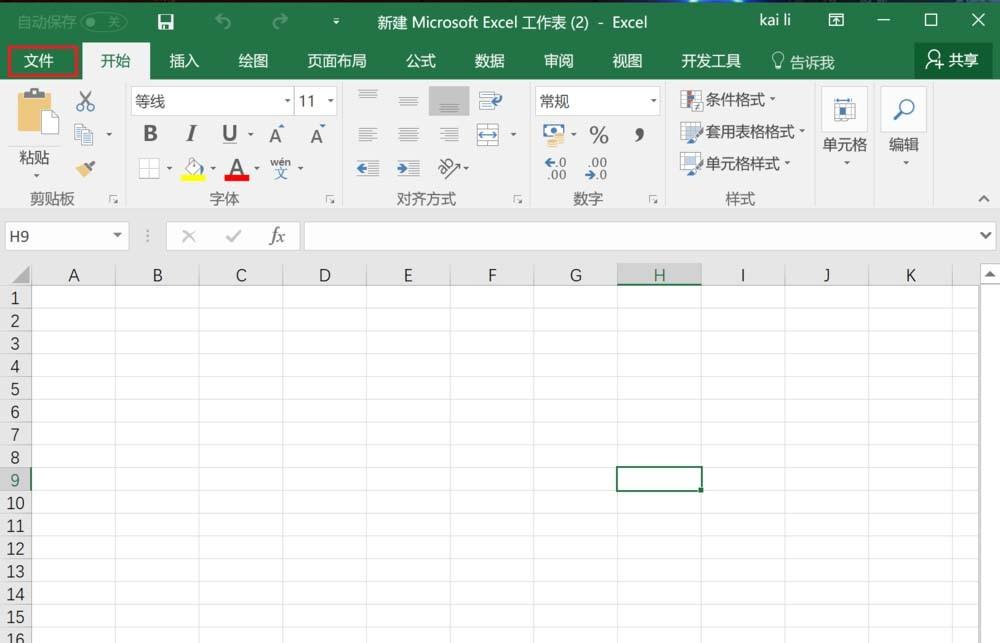The width and height of the screenshot is (1000, 643).
Task: Open the 文件 menu
Action: (x=42, y=61)
